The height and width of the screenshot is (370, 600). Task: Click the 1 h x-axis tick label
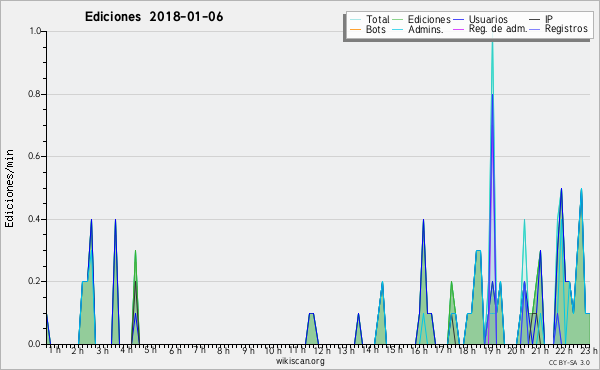(x=55, y=350)
